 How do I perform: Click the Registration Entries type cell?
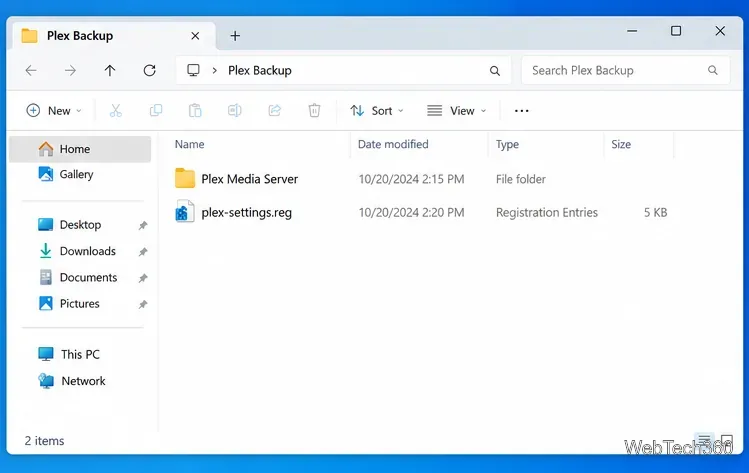coord(546,213)
